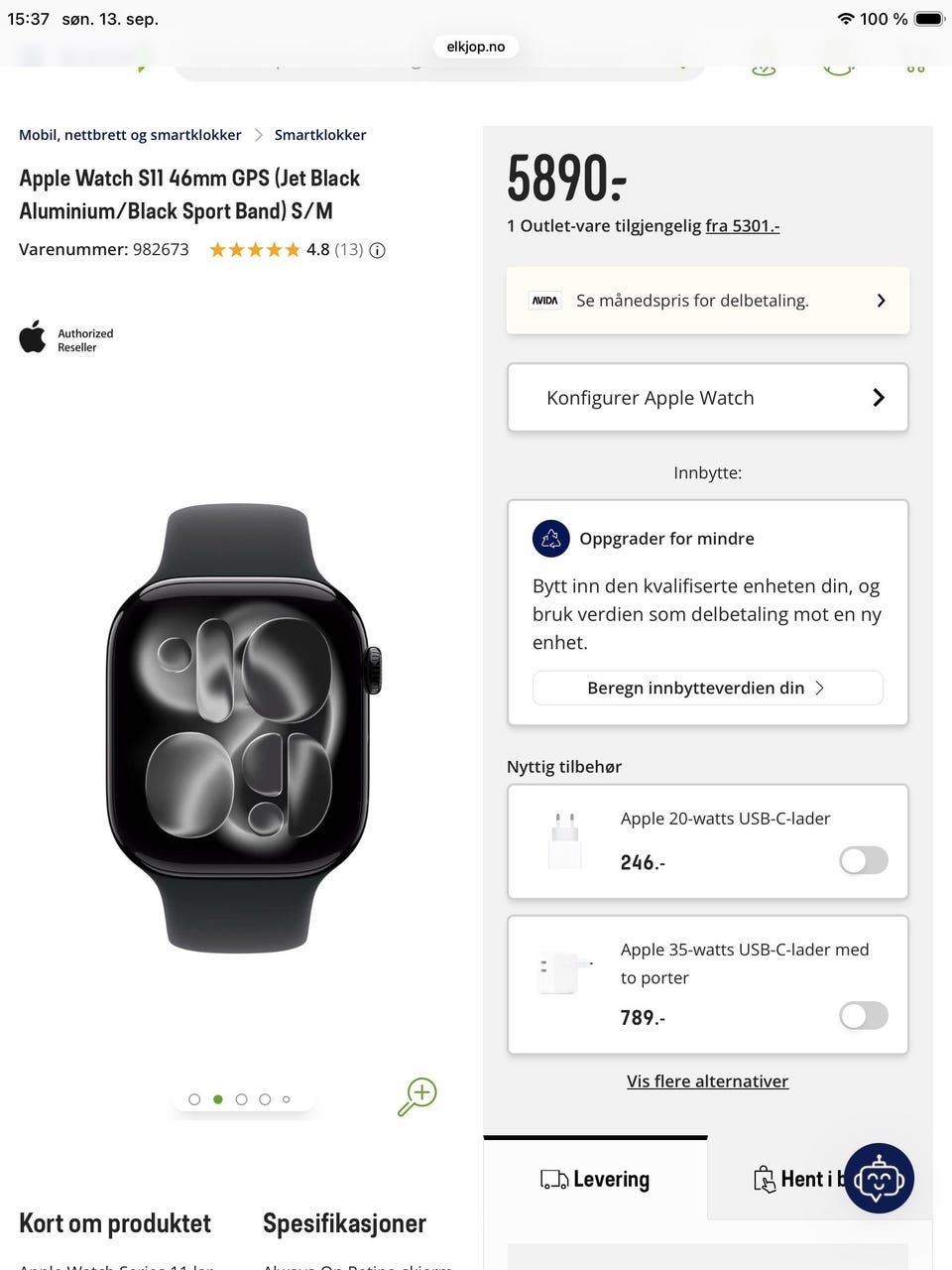Tap the rating info circle icon
The width and height of the screenshot is (952, 1270).
[377, 250]
